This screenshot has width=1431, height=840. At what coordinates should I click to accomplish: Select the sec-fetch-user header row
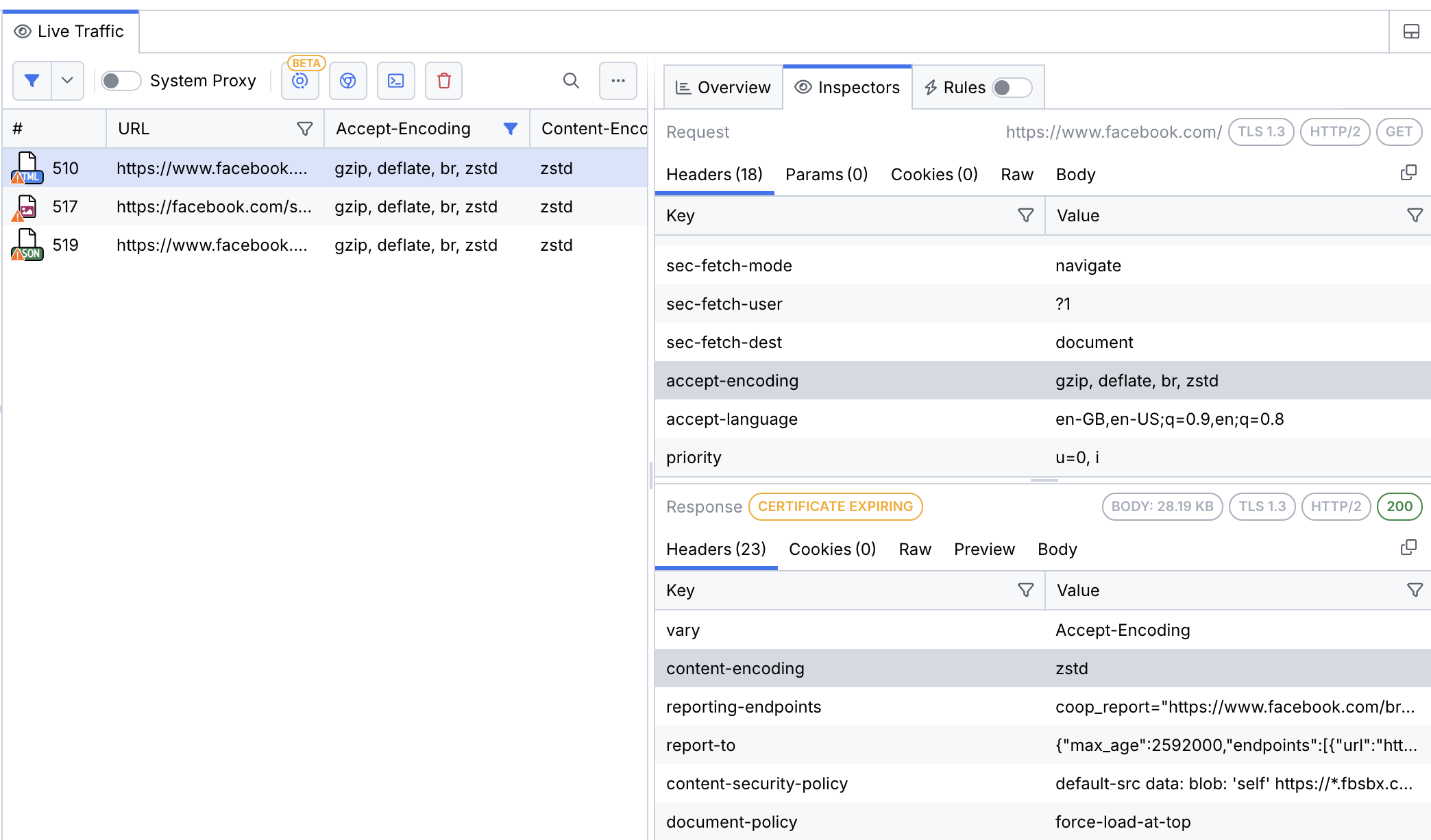tap(1042, 304)
